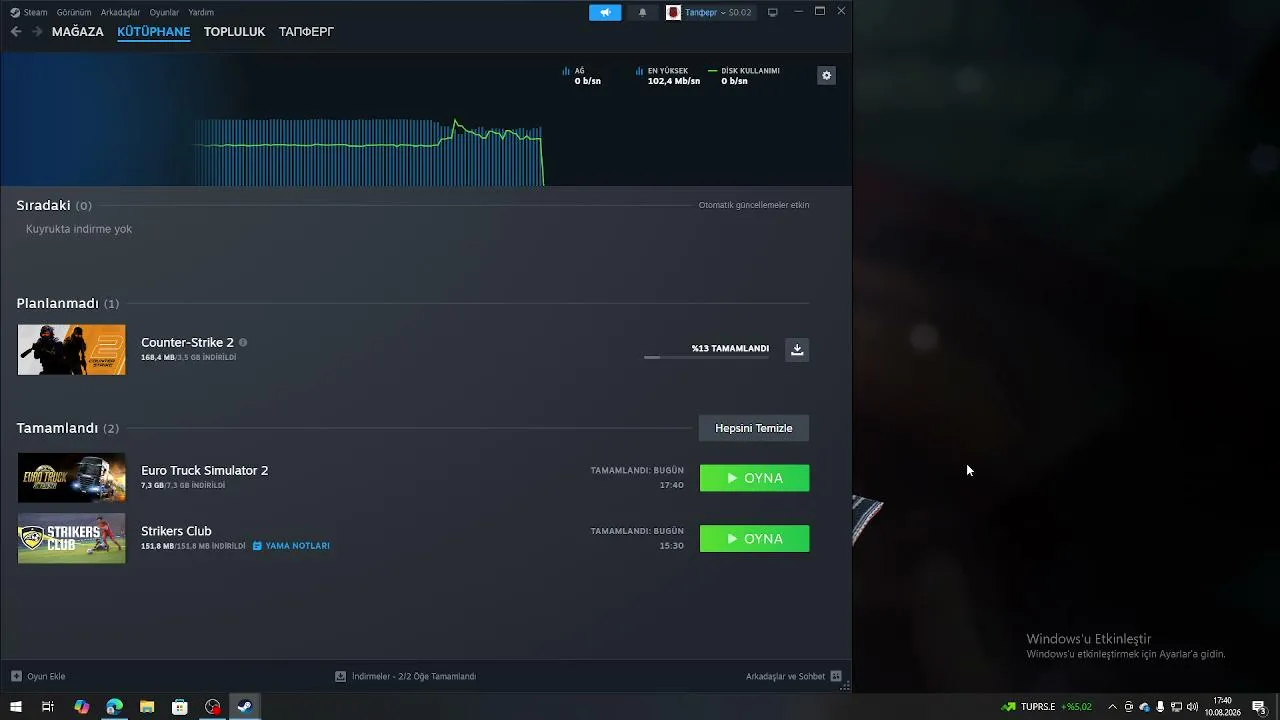Click the Arkadaşlar ve Sohbet chat icon
The width and height of the screenshot is (1280, 720).
point(836,676)
